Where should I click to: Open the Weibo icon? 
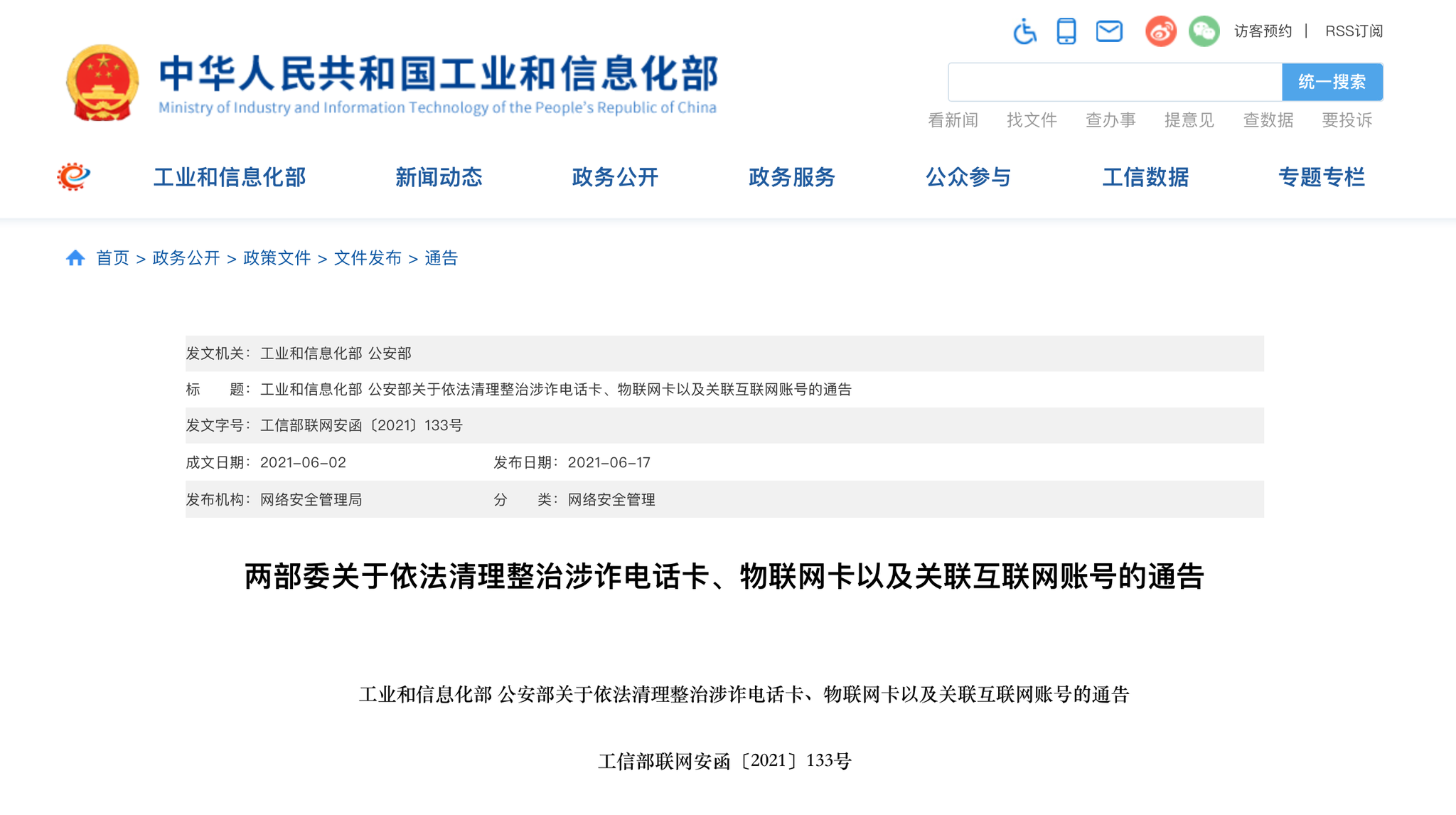click(1161, 31)
